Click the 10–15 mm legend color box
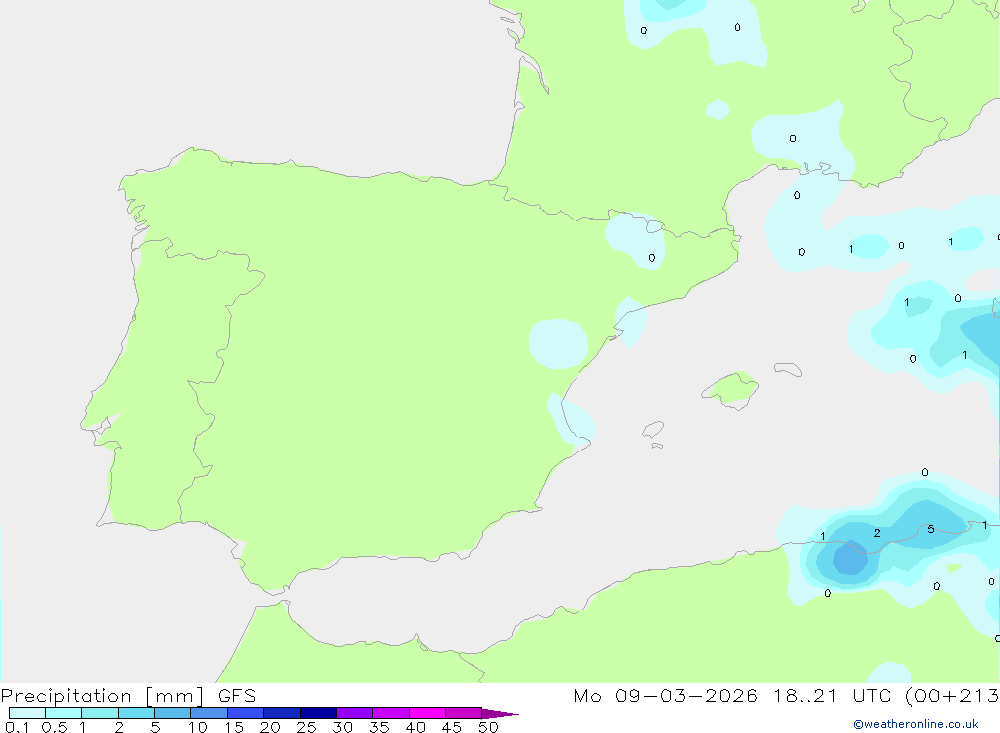Image resolution: width=1000 pixels, height=733 pixels. 209,713
